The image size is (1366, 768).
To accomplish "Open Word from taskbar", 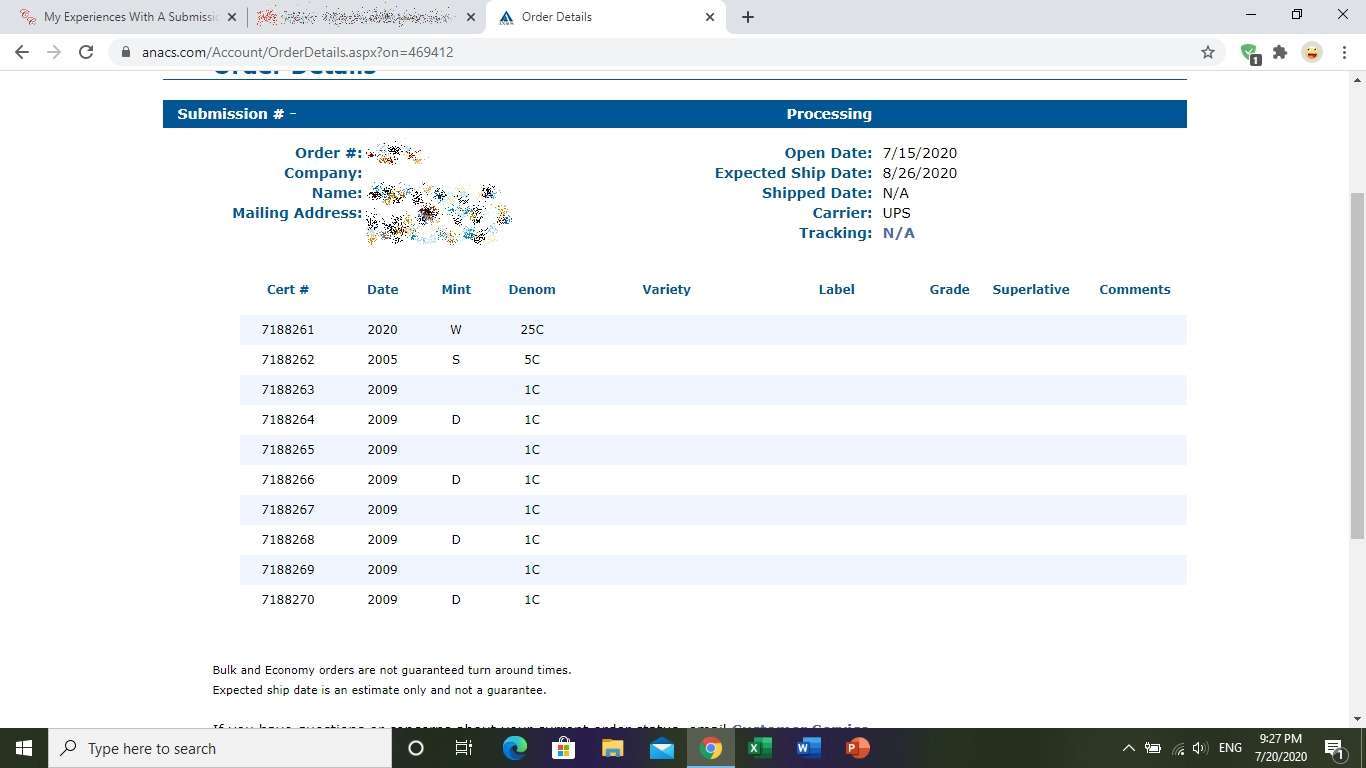I will click(x=808, y=748).
